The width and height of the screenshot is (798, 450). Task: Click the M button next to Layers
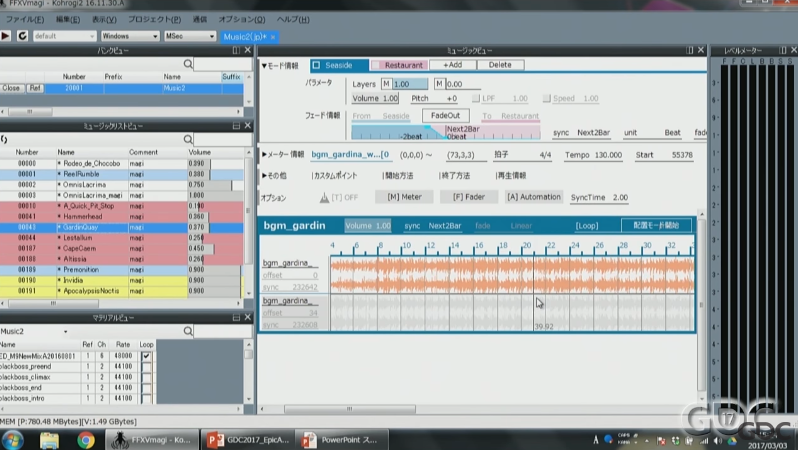click(386, 84)
